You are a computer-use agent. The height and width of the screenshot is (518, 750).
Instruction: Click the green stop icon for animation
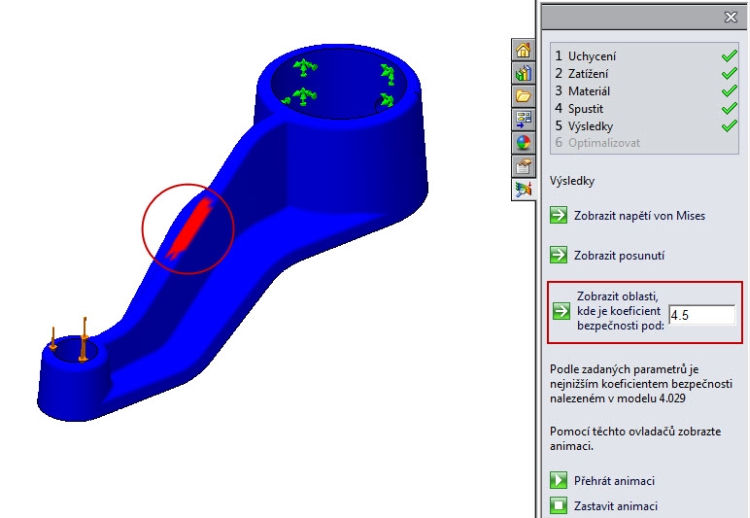click(x=558, y=505)
